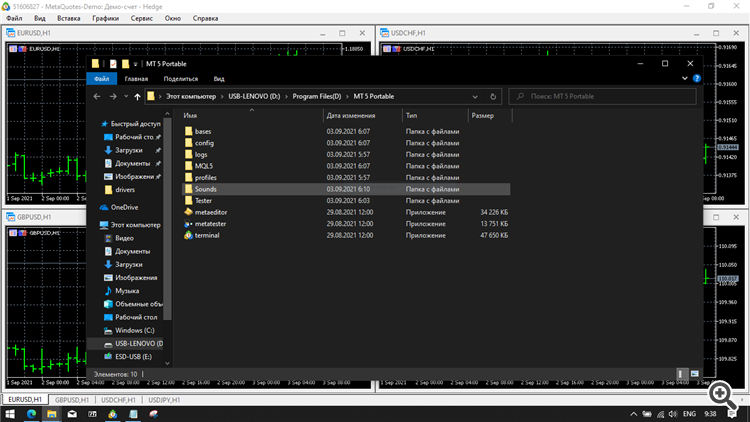750x422 pixels.
Task: Expand the address bar history dropdown
Action: pyautogui.click(x=475, y=96)
